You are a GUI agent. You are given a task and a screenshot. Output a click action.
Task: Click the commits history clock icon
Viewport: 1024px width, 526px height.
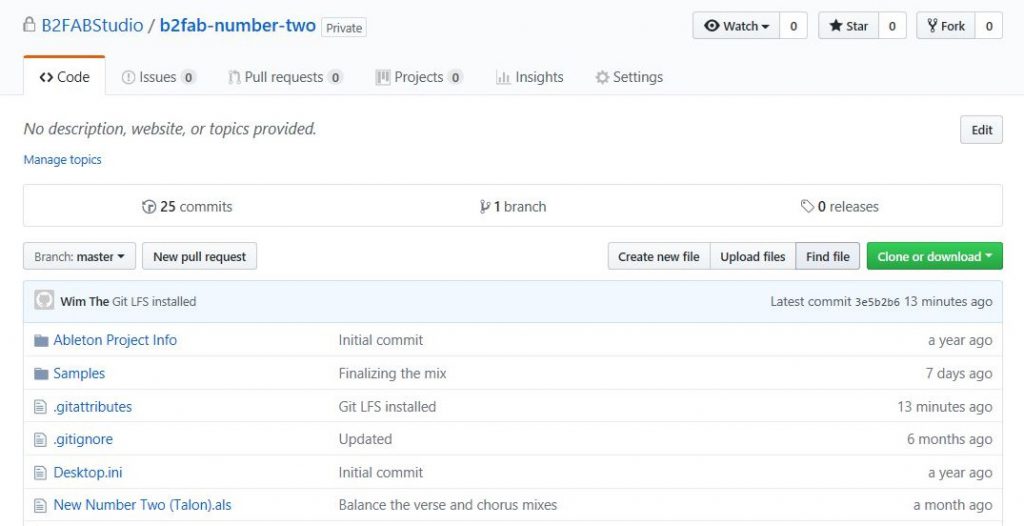pyautogui.click(x=149, y=206)
